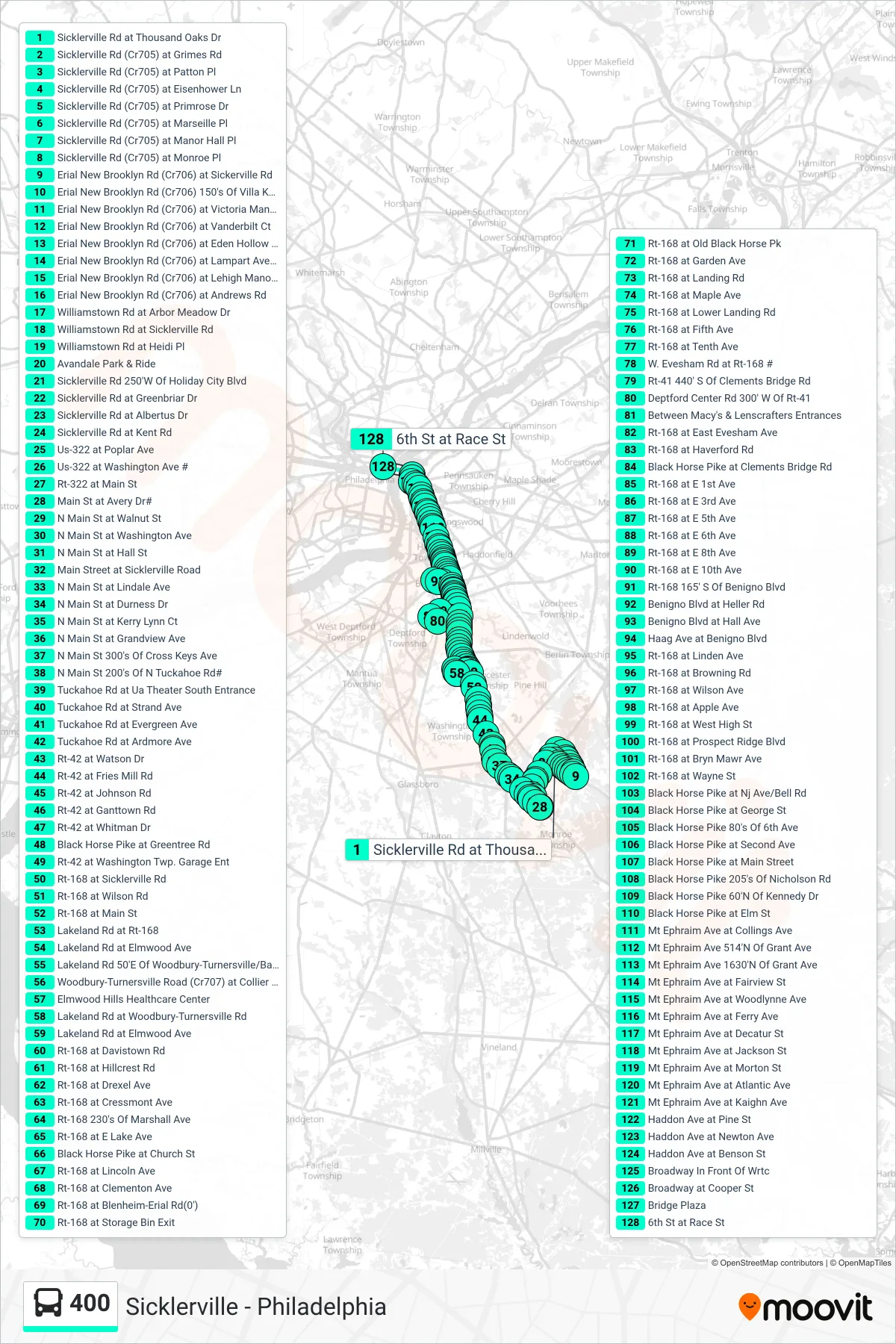Image resolution: width=896 pixels, height=1344 pixels.
Task: Select stop 9 Erial New Brooklyn Rd at Sickerville Rd
Action: (x=149, y=175)
